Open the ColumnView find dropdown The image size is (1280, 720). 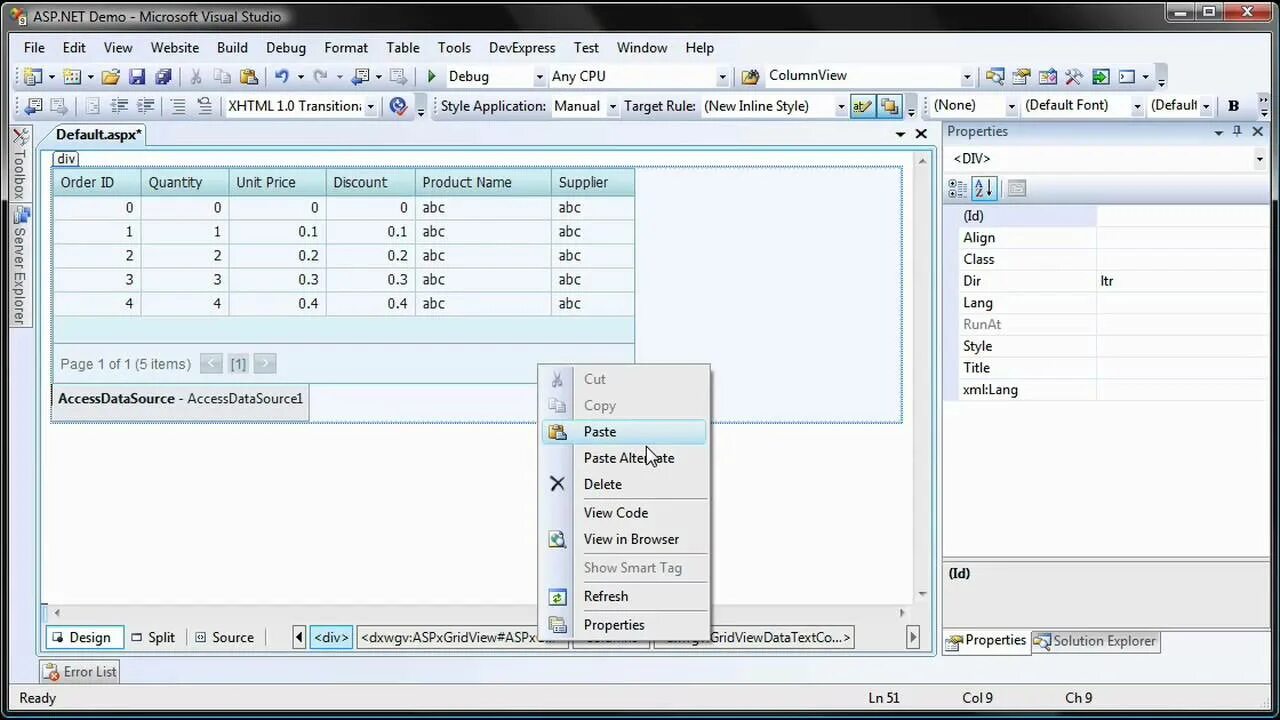click(x=967, y=77)
